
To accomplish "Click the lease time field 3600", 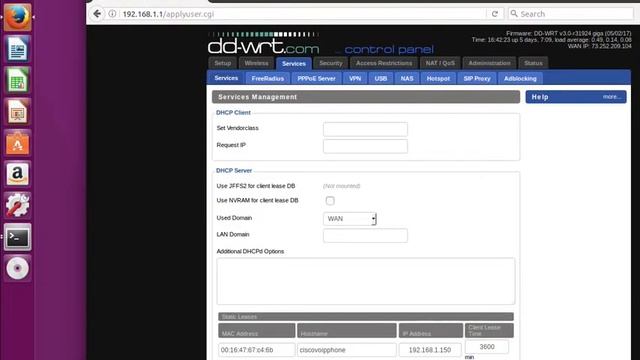I will [487, 347].
